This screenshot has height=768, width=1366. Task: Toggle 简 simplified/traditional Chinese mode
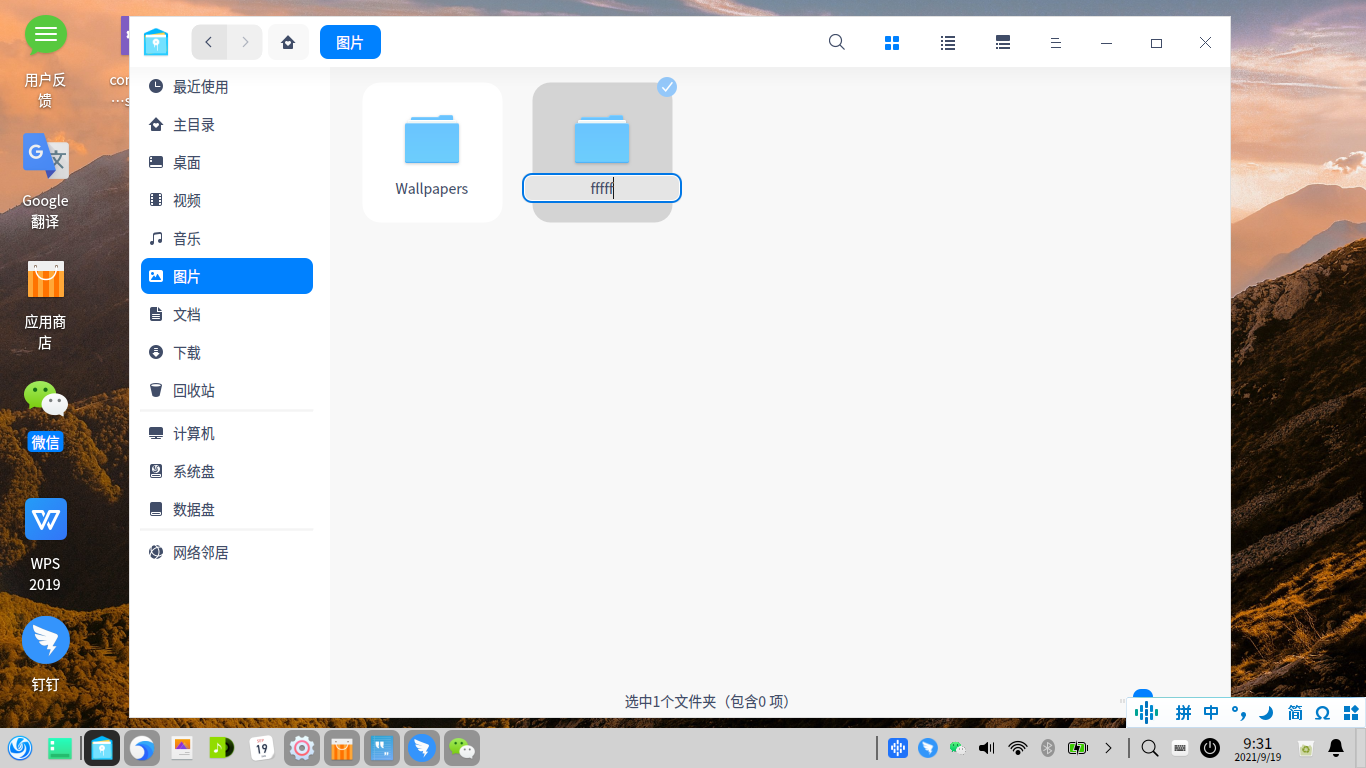click(x=1295, y=713)
